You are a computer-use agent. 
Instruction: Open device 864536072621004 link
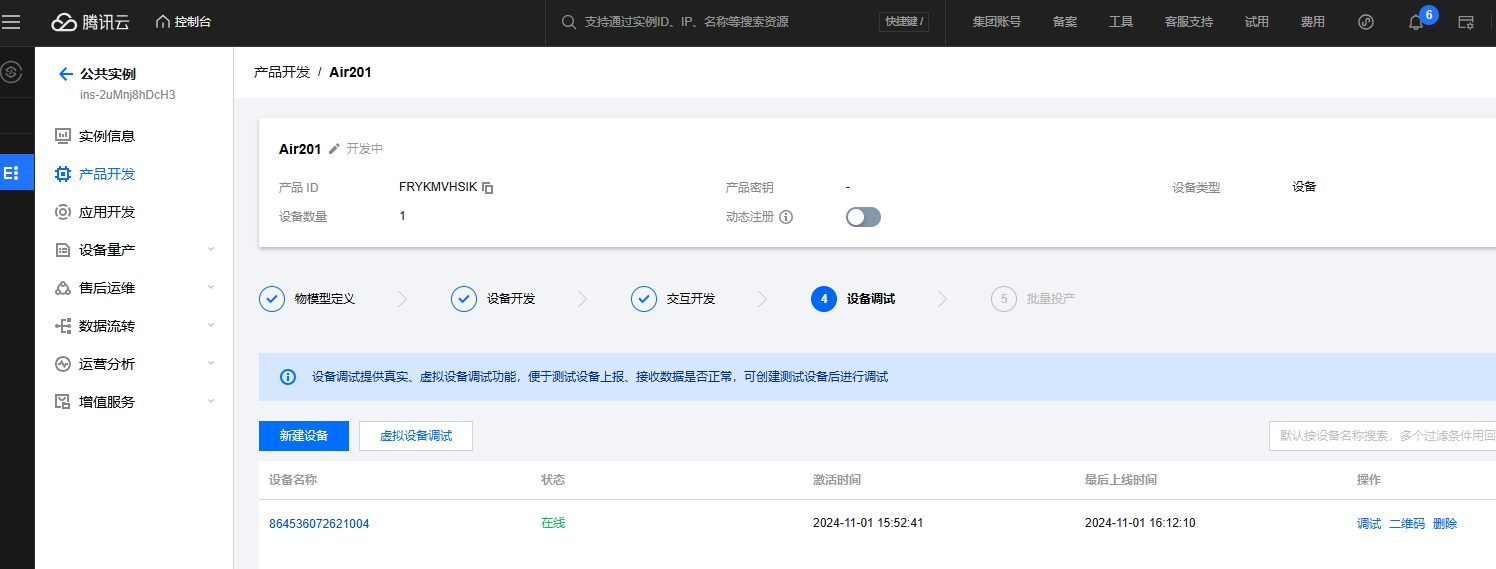coord(319,524)
